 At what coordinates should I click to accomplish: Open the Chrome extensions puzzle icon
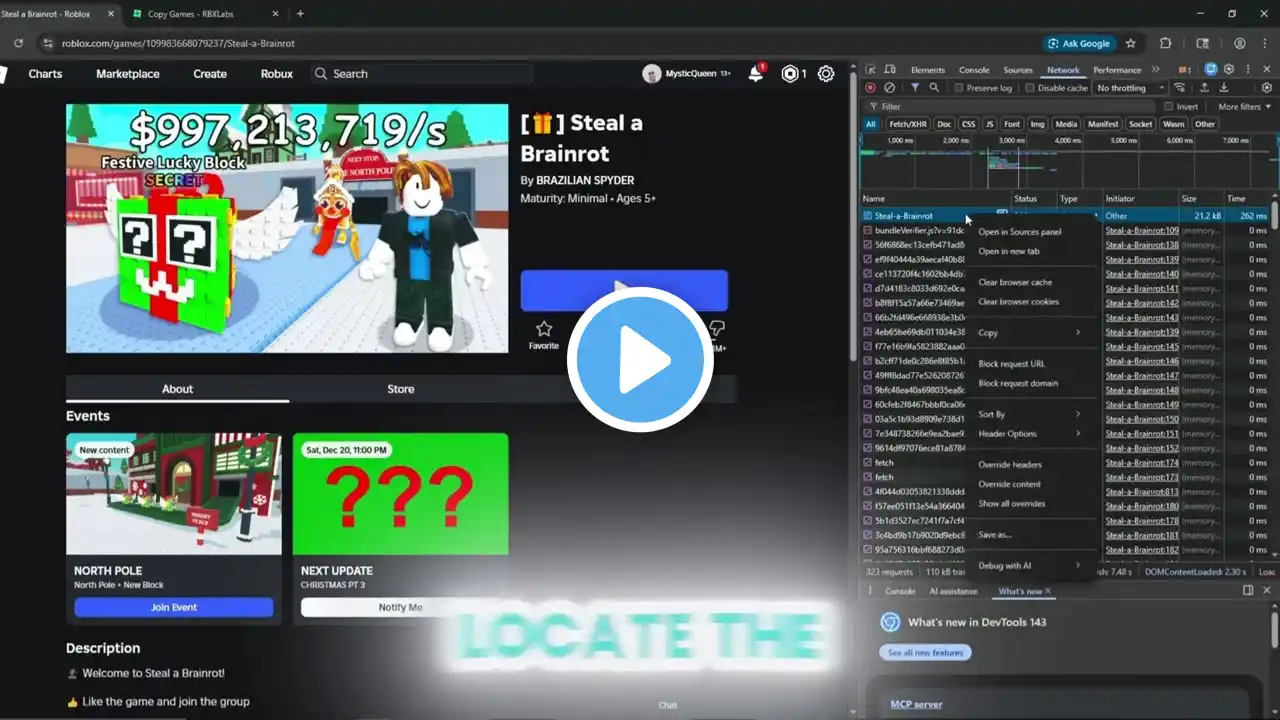tap(1166, 43)
